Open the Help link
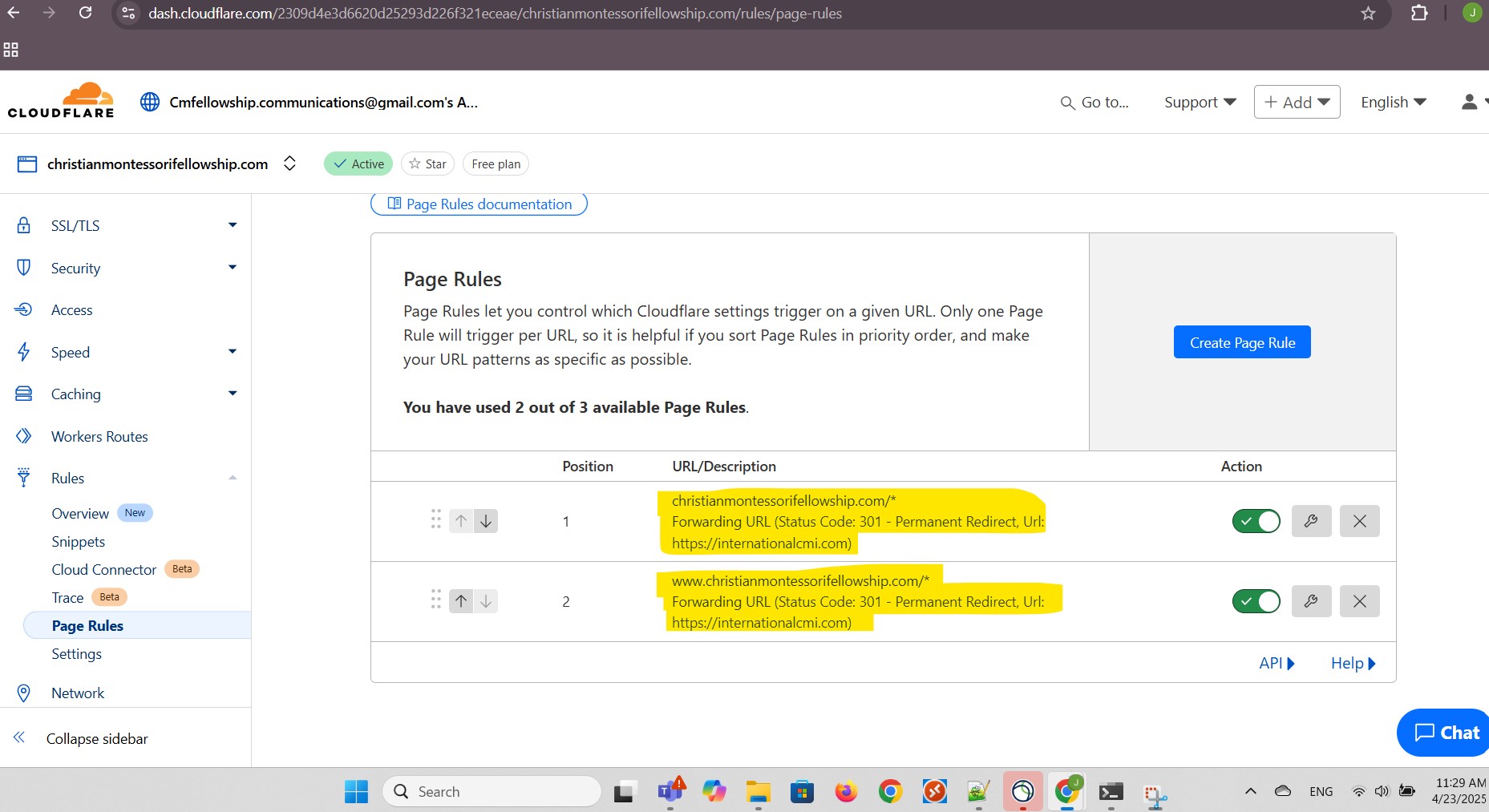 [1353, 663]
